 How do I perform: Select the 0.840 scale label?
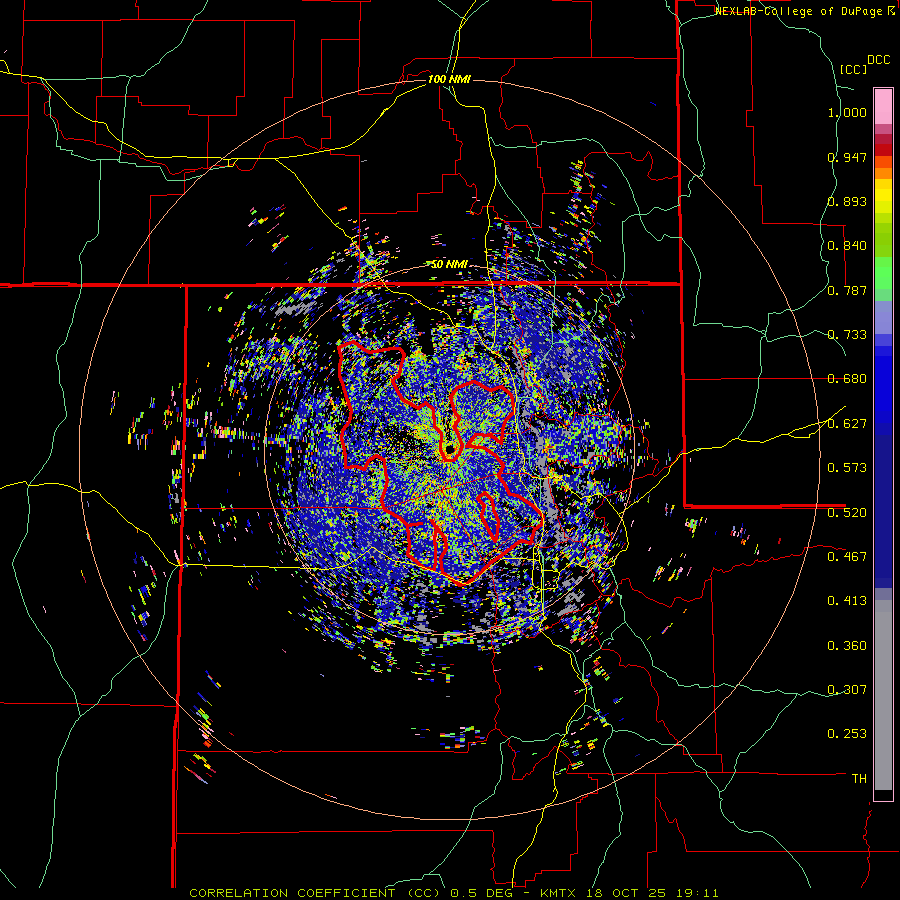tap(847, 246)
